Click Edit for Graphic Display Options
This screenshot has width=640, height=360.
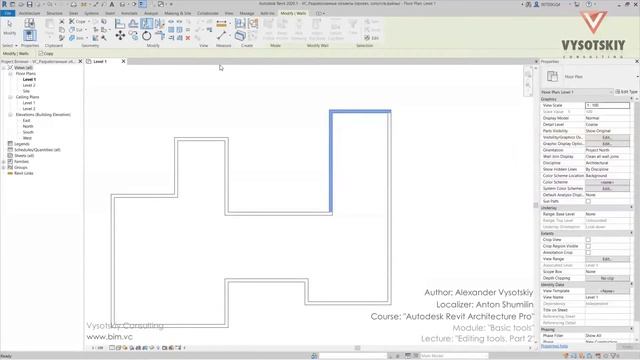(607, 144)
